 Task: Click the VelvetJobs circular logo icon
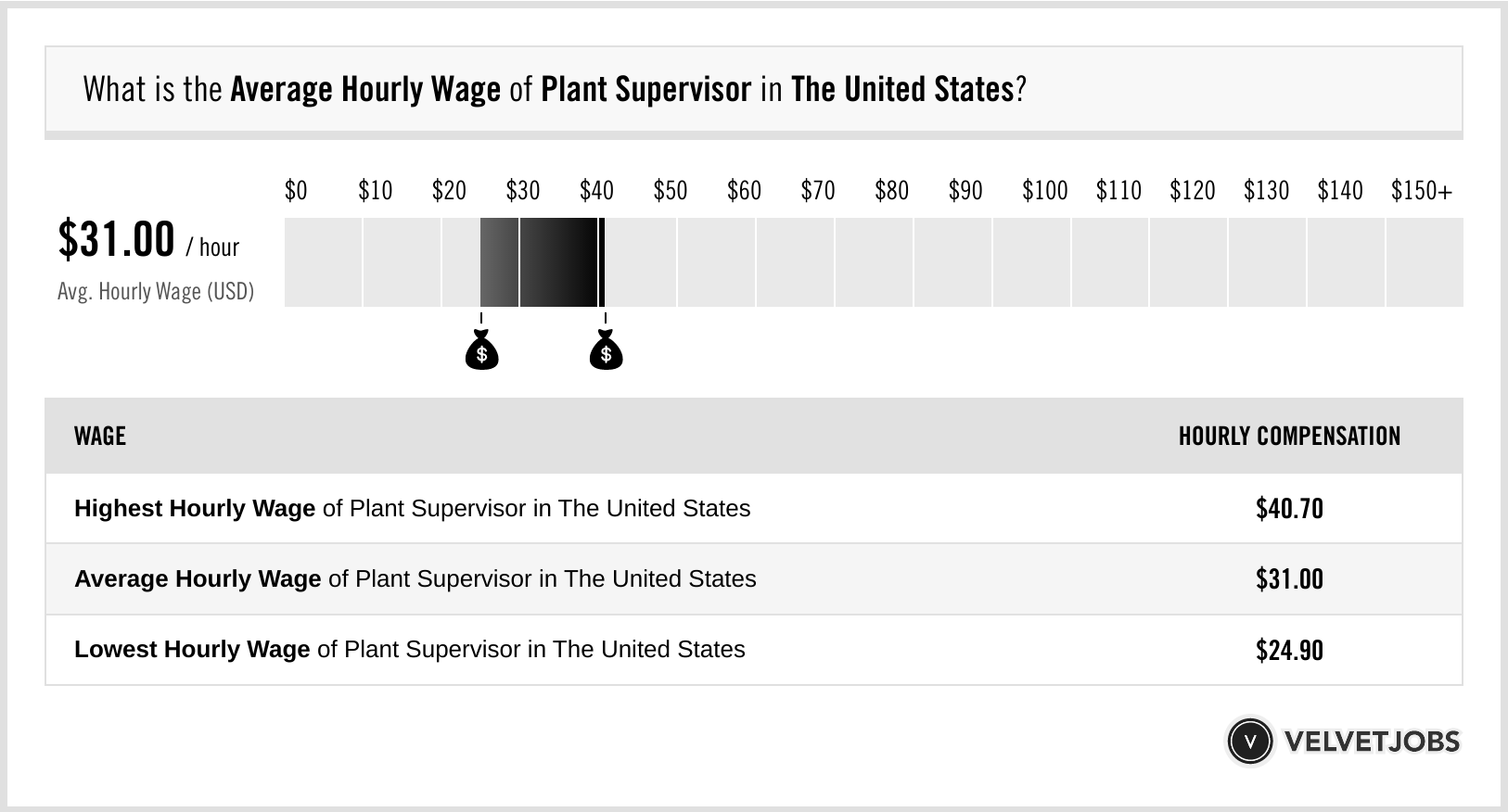[1249, 741]
